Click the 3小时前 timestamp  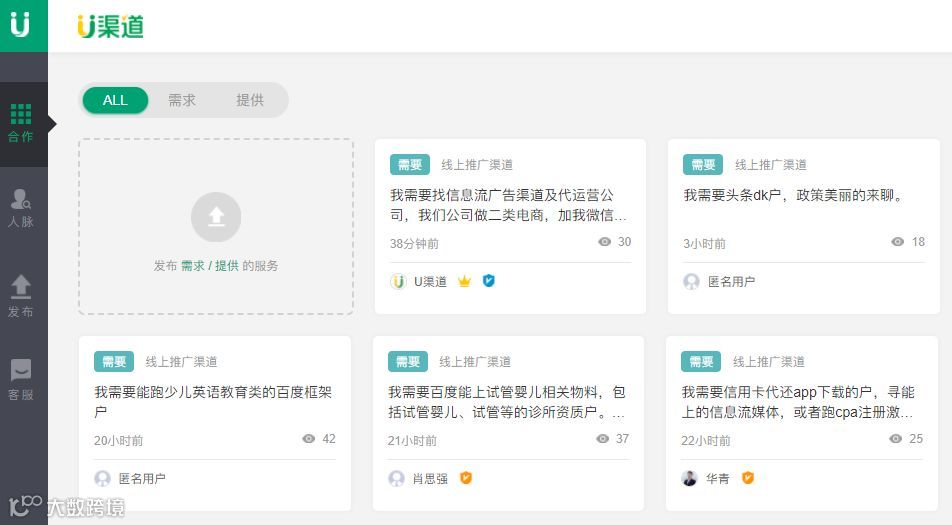(x=704, y=243)
